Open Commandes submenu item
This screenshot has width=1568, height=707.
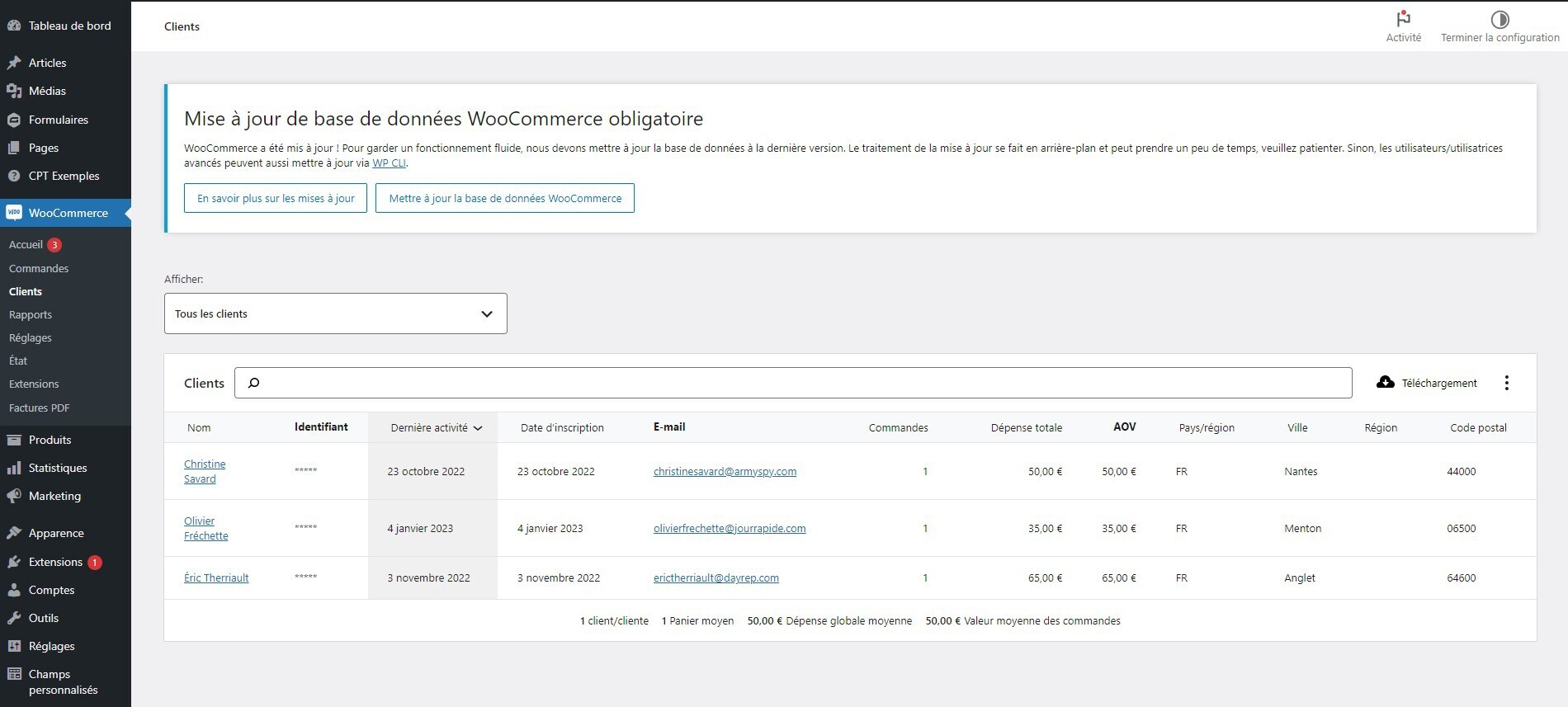pyautogui.click(x=39, y=268)
